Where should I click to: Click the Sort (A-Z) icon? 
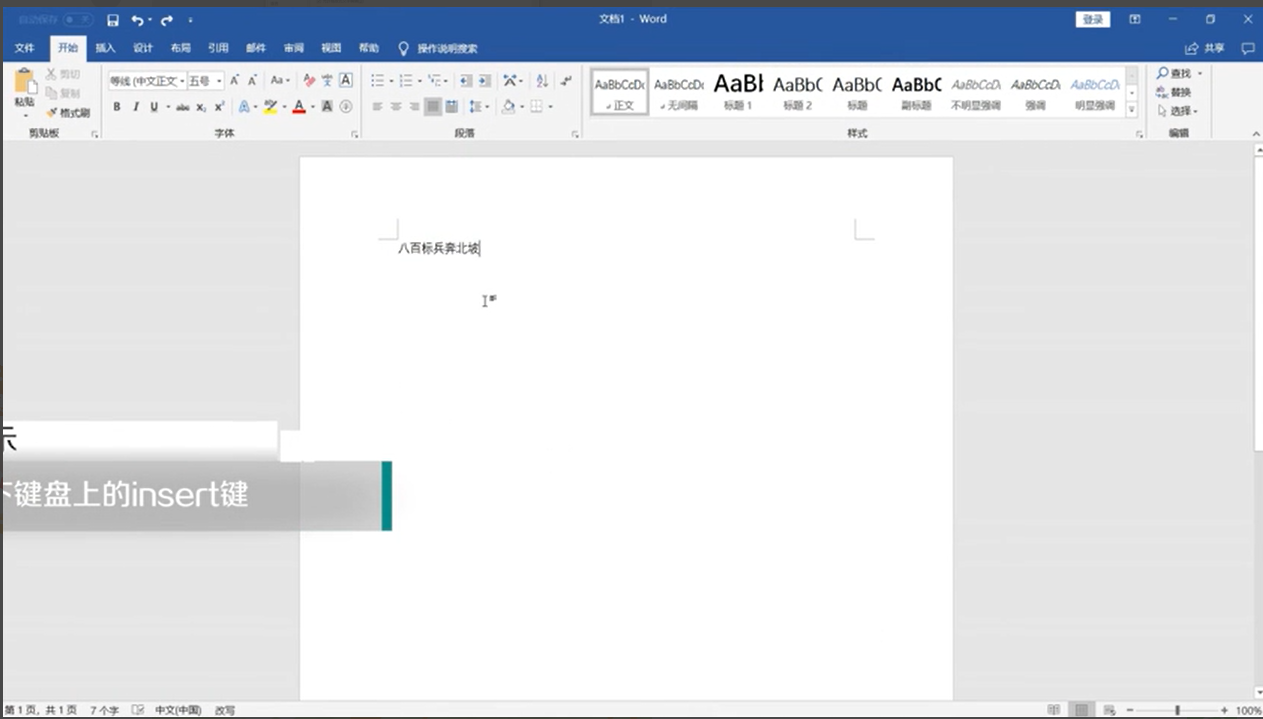click(542, 81)
